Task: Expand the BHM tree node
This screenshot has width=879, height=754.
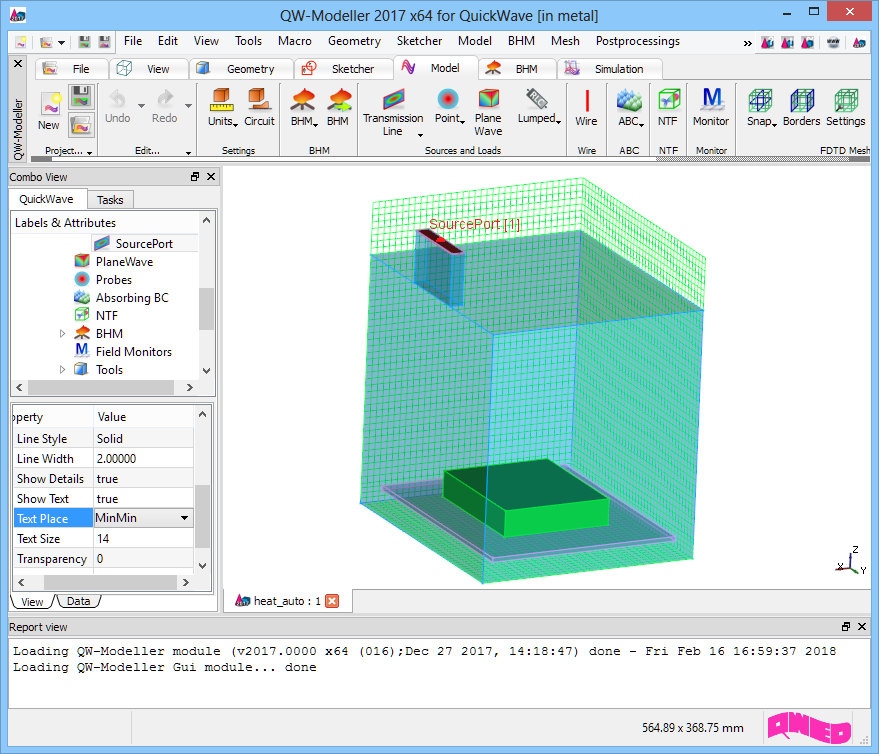Action: pyautogui.click(x=63, y=334)
